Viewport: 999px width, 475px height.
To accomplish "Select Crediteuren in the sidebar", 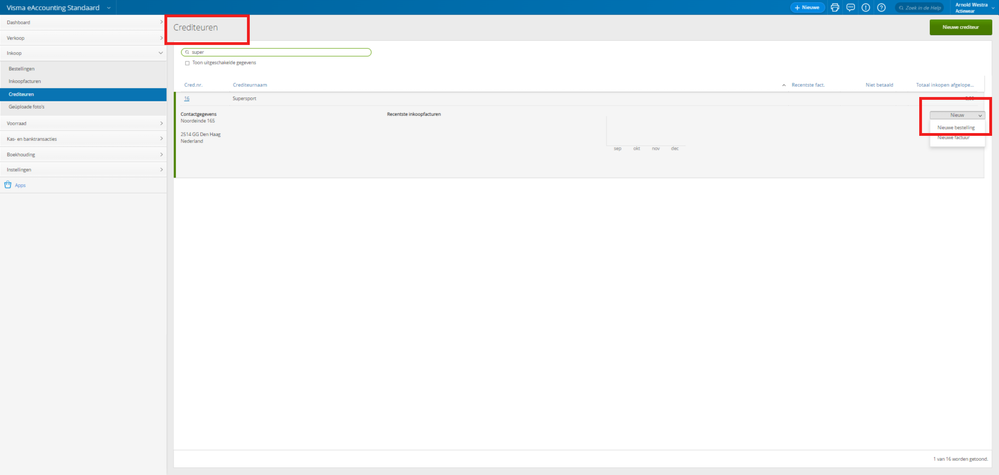I will 83,94.
